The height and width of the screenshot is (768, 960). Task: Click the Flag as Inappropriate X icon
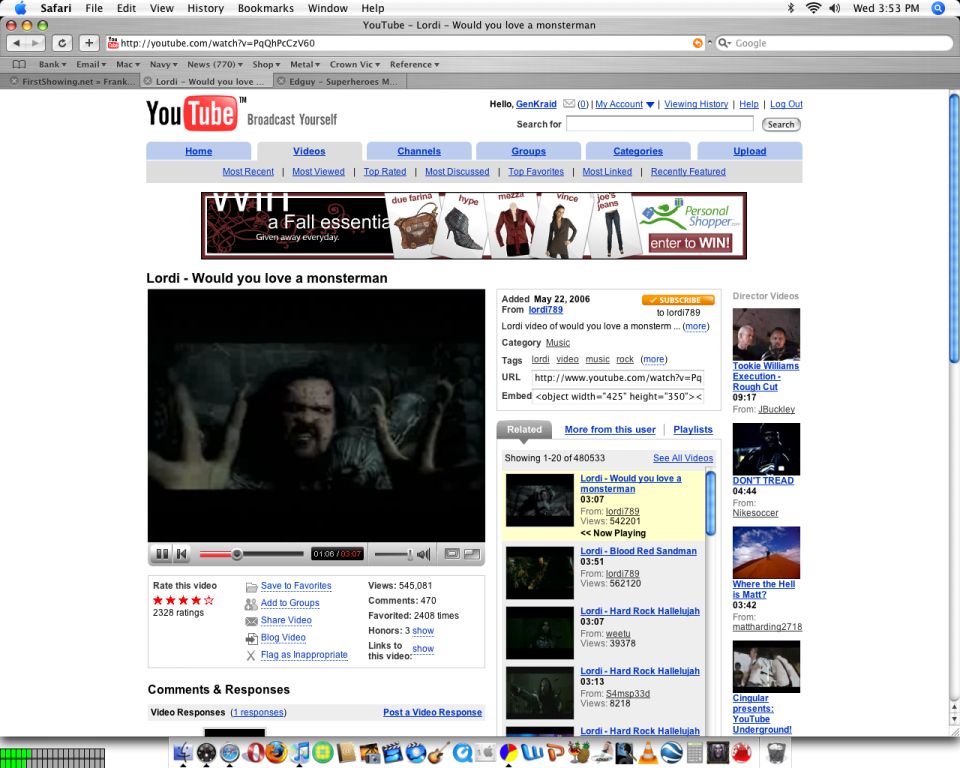point(250,655)
